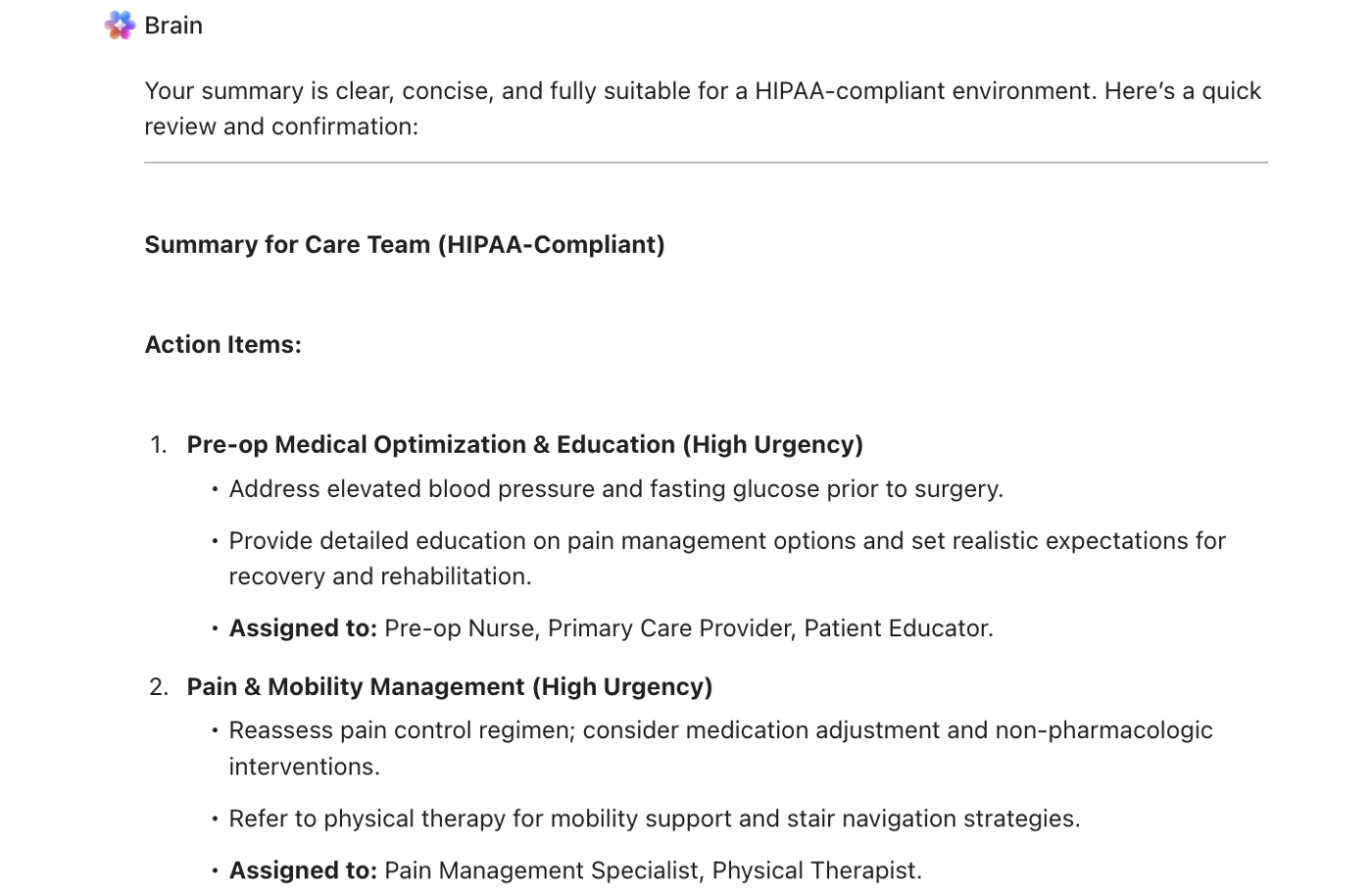This screenshot has width=1372, height=894.
Task: Select the Brain name label
Action: (173, 25)
